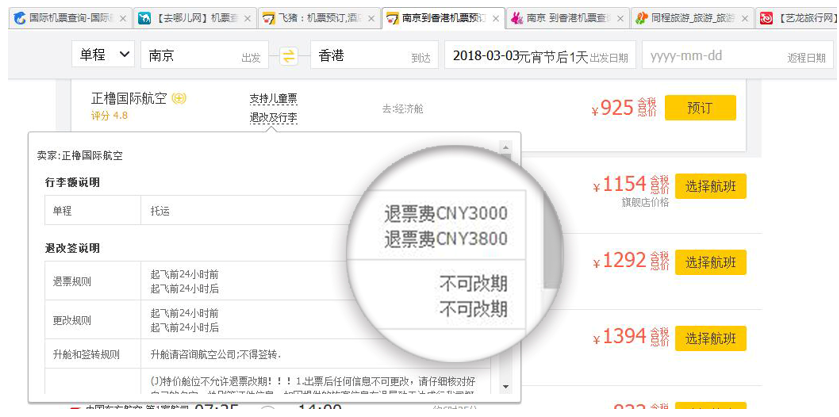Click the 支持儿童票 link
The height and width of the screenshot is (417, 839).
pyautogui.click(x=273, y=98)
